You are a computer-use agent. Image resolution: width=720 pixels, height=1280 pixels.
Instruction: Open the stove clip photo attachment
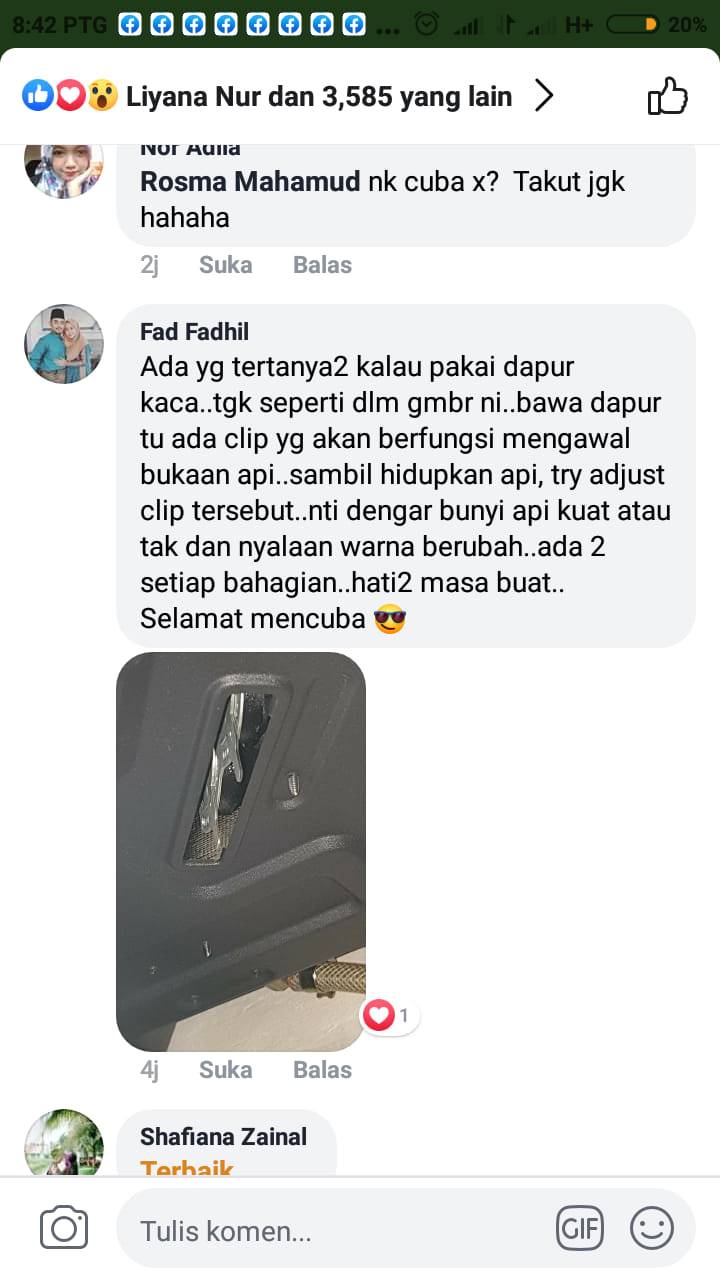click(x=241, y=851)
